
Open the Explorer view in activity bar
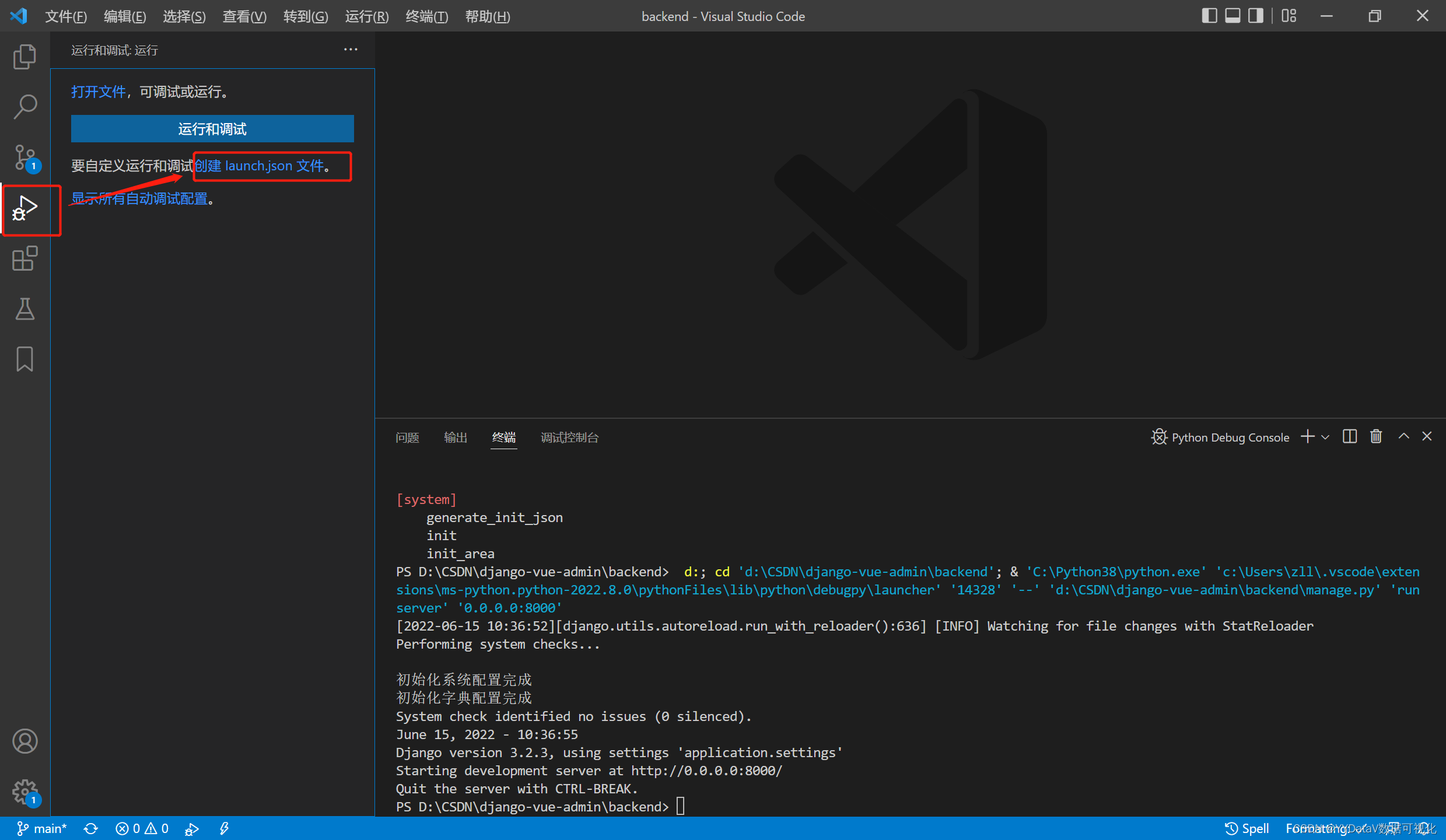[24, 57]
